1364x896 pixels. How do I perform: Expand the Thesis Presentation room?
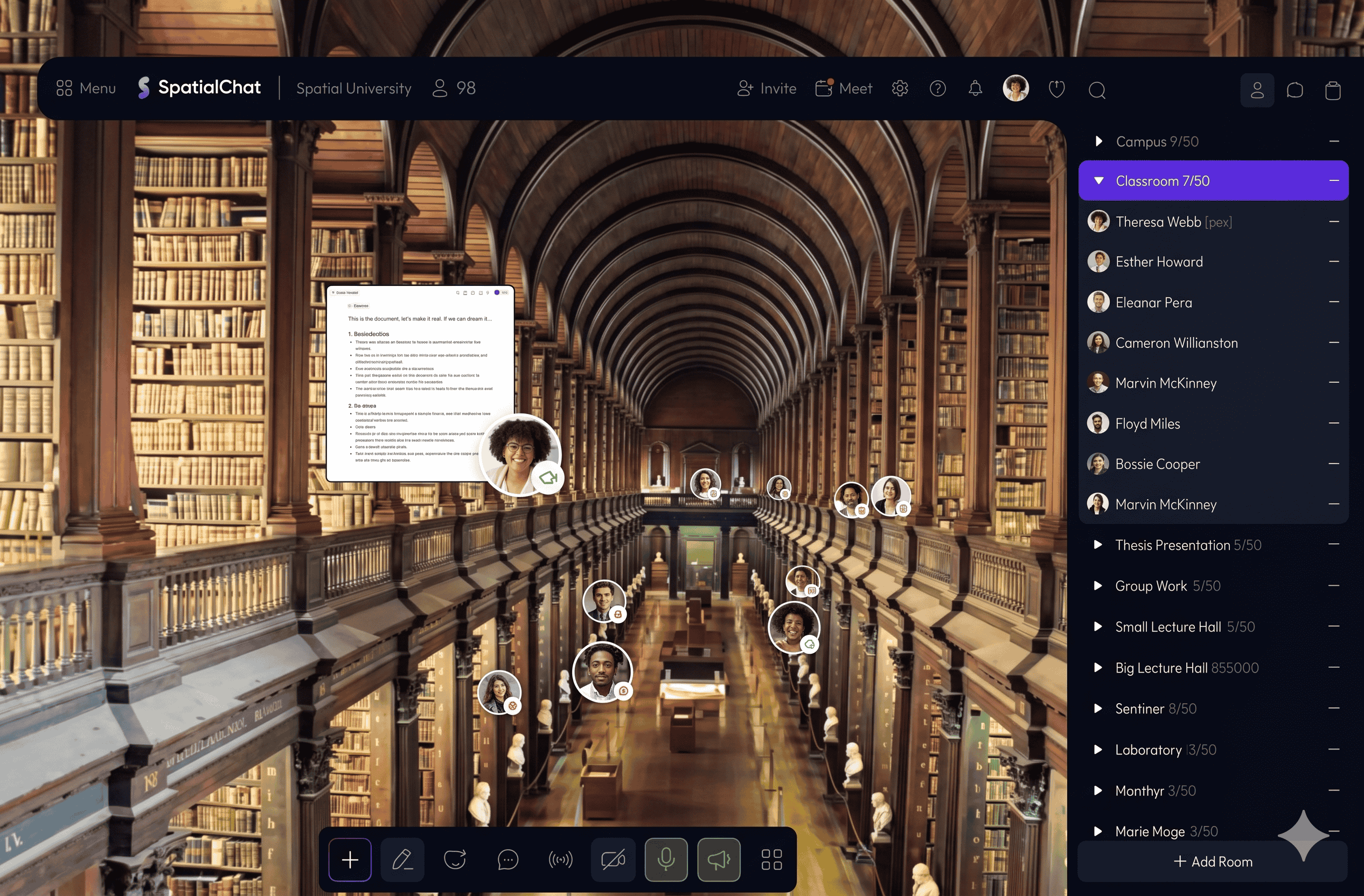pyautogui.click(x=1097, y=544)
